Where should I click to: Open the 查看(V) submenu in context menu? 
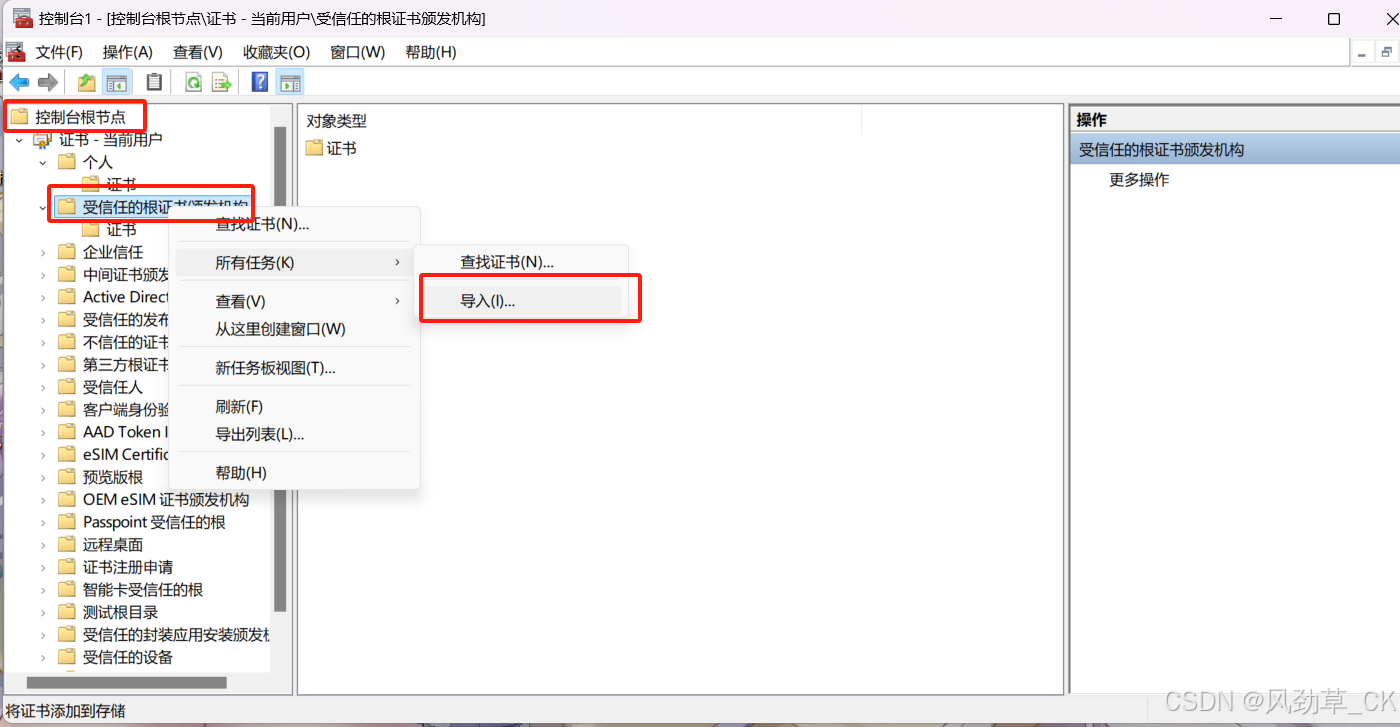click(x=292, y=301)
